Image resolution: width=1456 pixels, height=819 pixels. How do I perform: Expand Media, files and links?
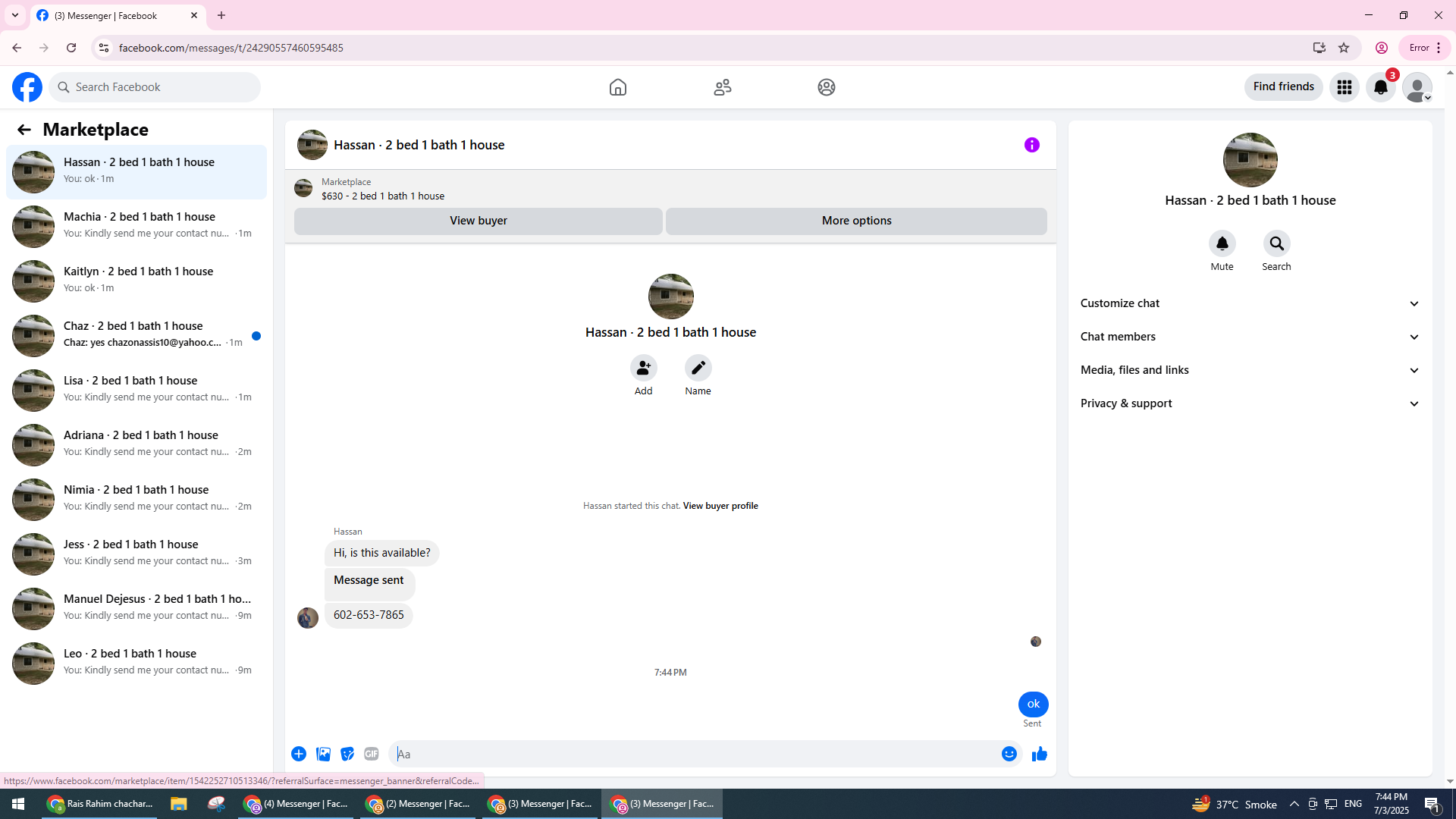1249,370
